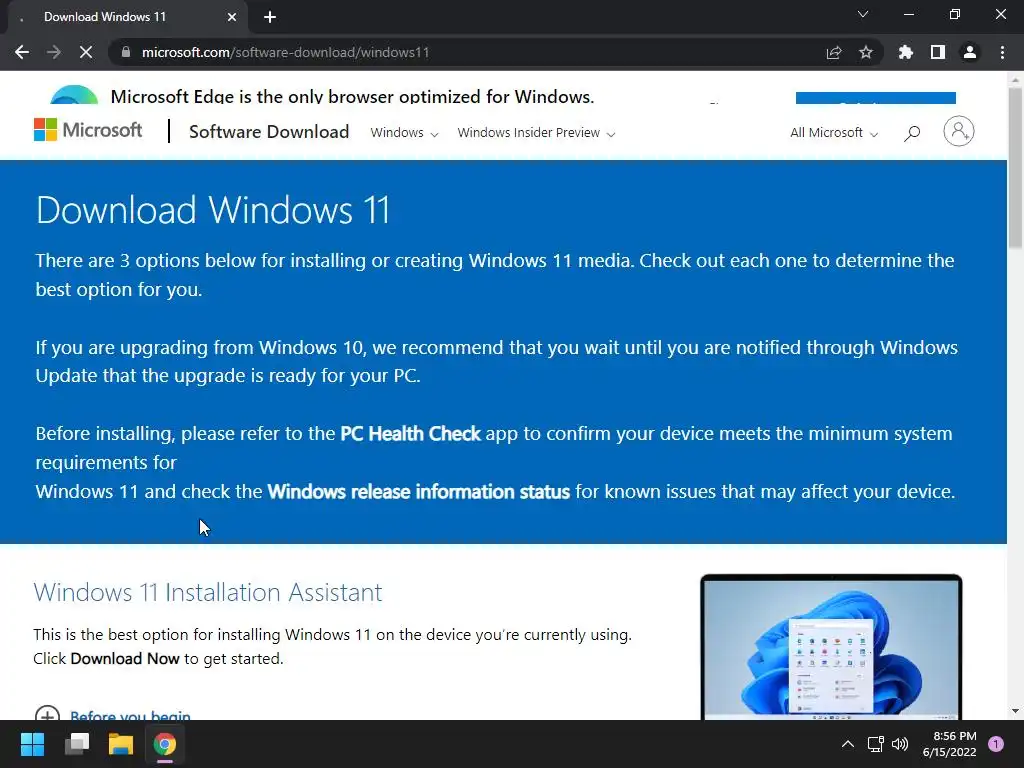Open Task View from the taskbar
1024x768 pixels.
click(76, 744)
